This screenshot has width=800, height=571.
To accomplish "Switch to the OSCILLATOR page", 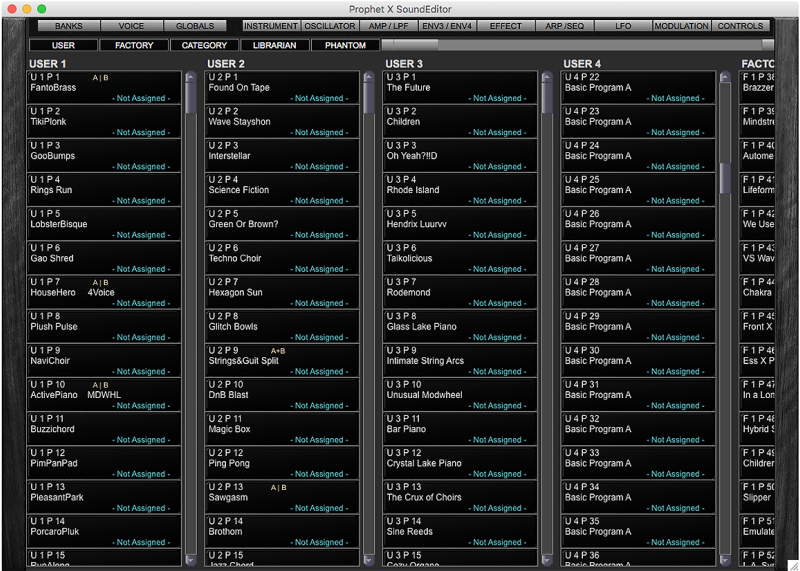I will click(329, 26).
